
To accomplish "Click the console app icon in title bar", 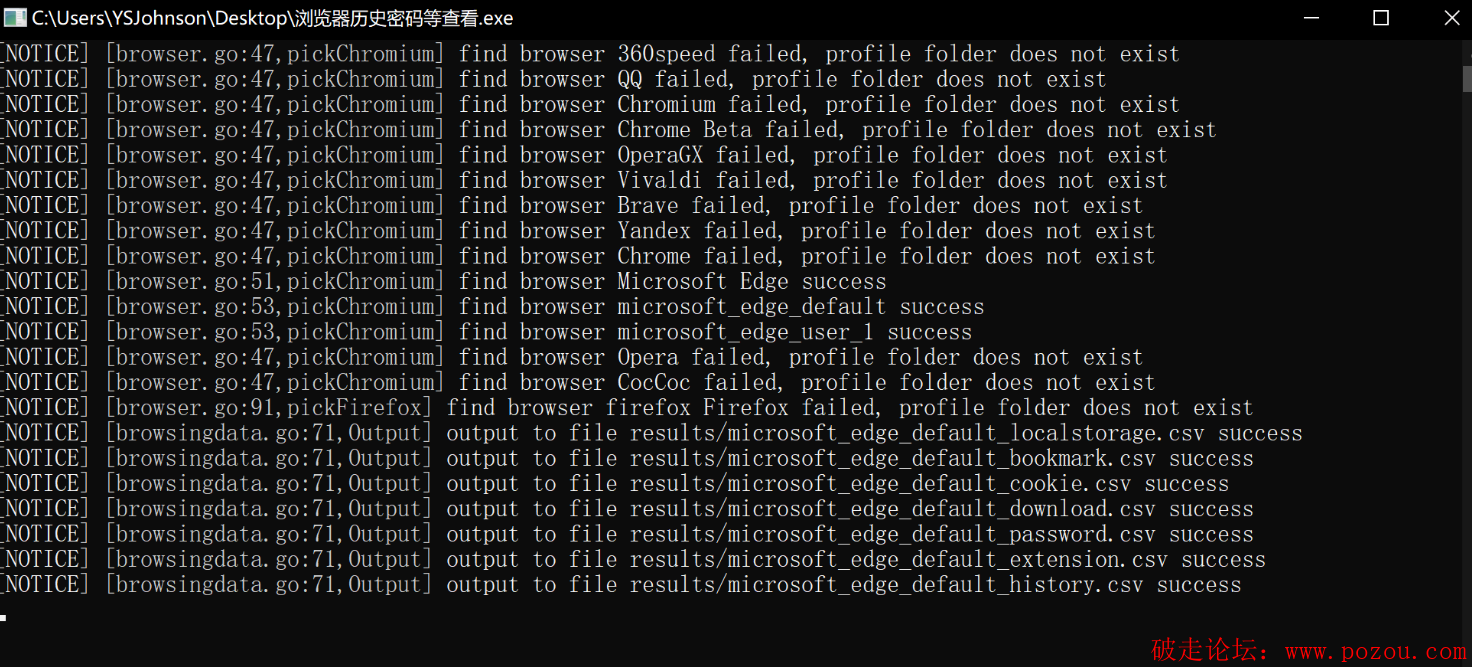I will point(15,18).
